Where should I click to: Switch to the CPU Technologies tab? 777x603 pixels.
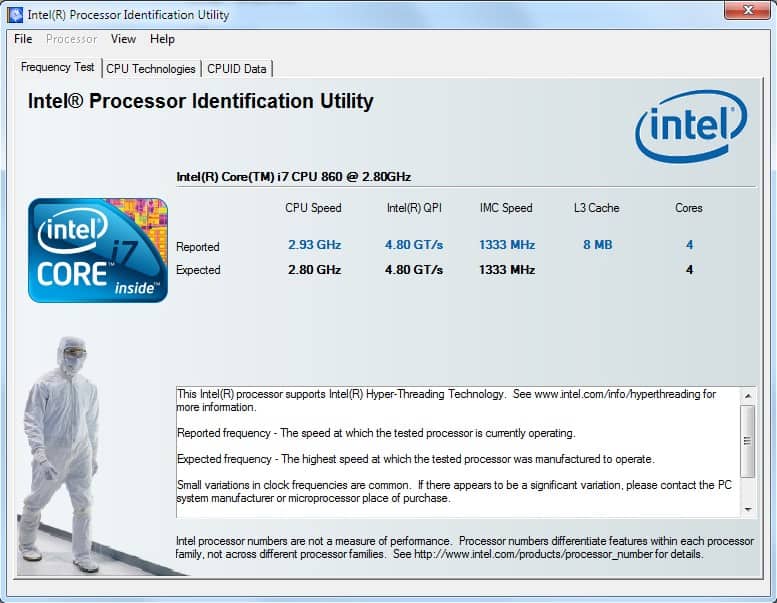coord(151,69)
